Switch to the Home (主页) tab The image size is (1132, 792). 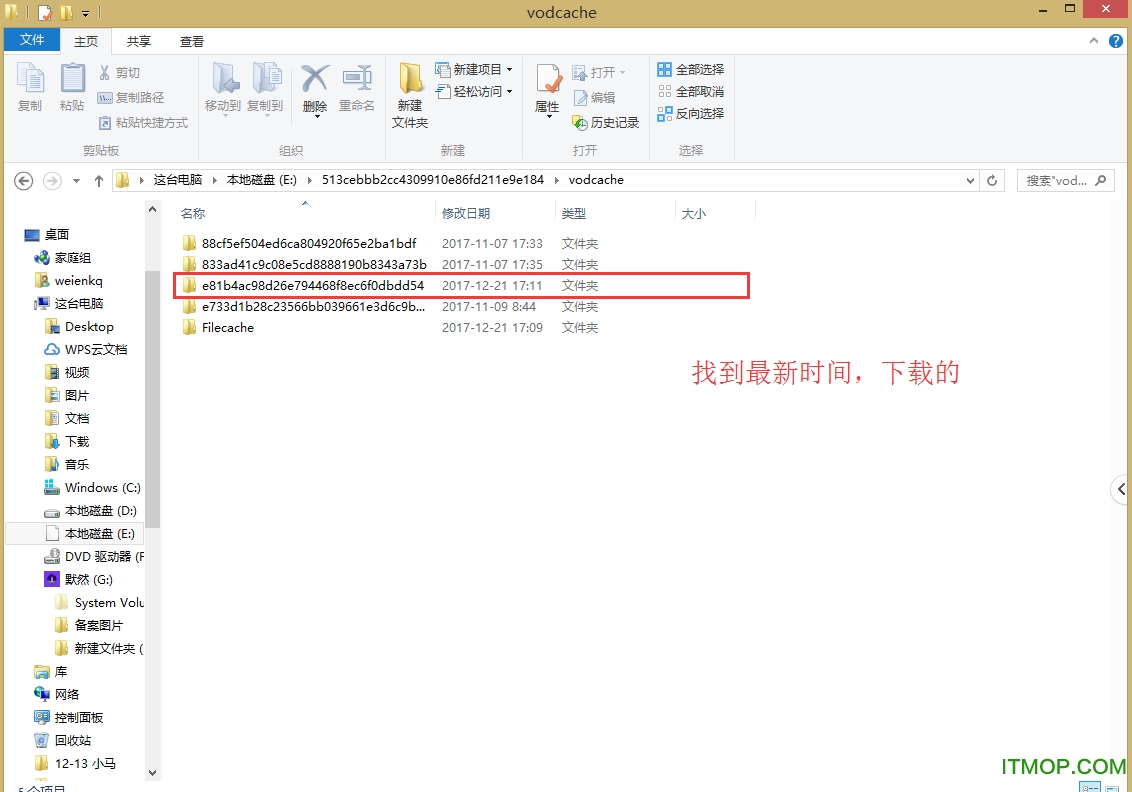coord(86,41)
